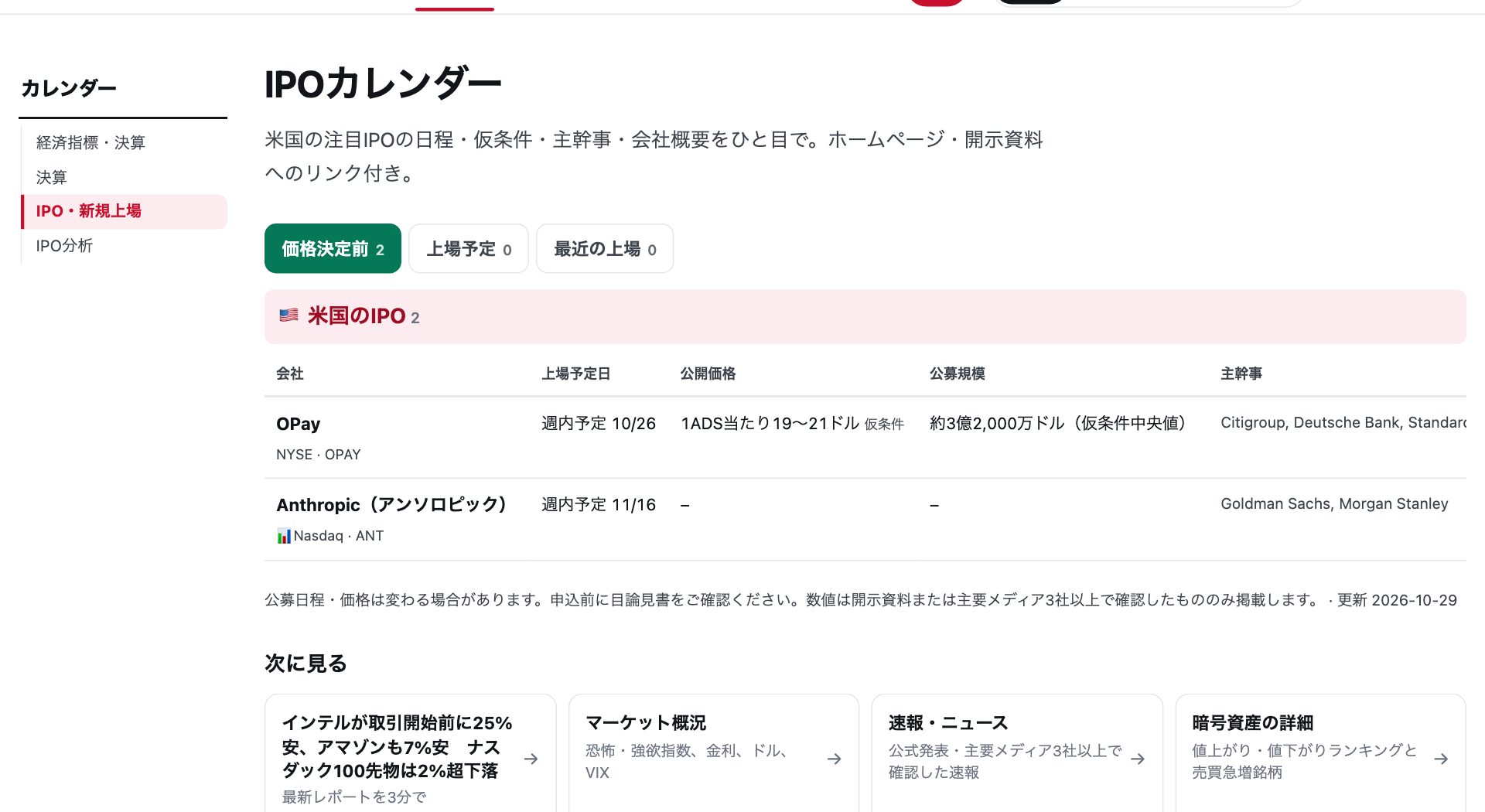Image resolution: width=1485 pixels, height=812 pixels.
Task: Click the arrow icon on the インテル report card
Action: pyautogui.click(x=531, y=759)
